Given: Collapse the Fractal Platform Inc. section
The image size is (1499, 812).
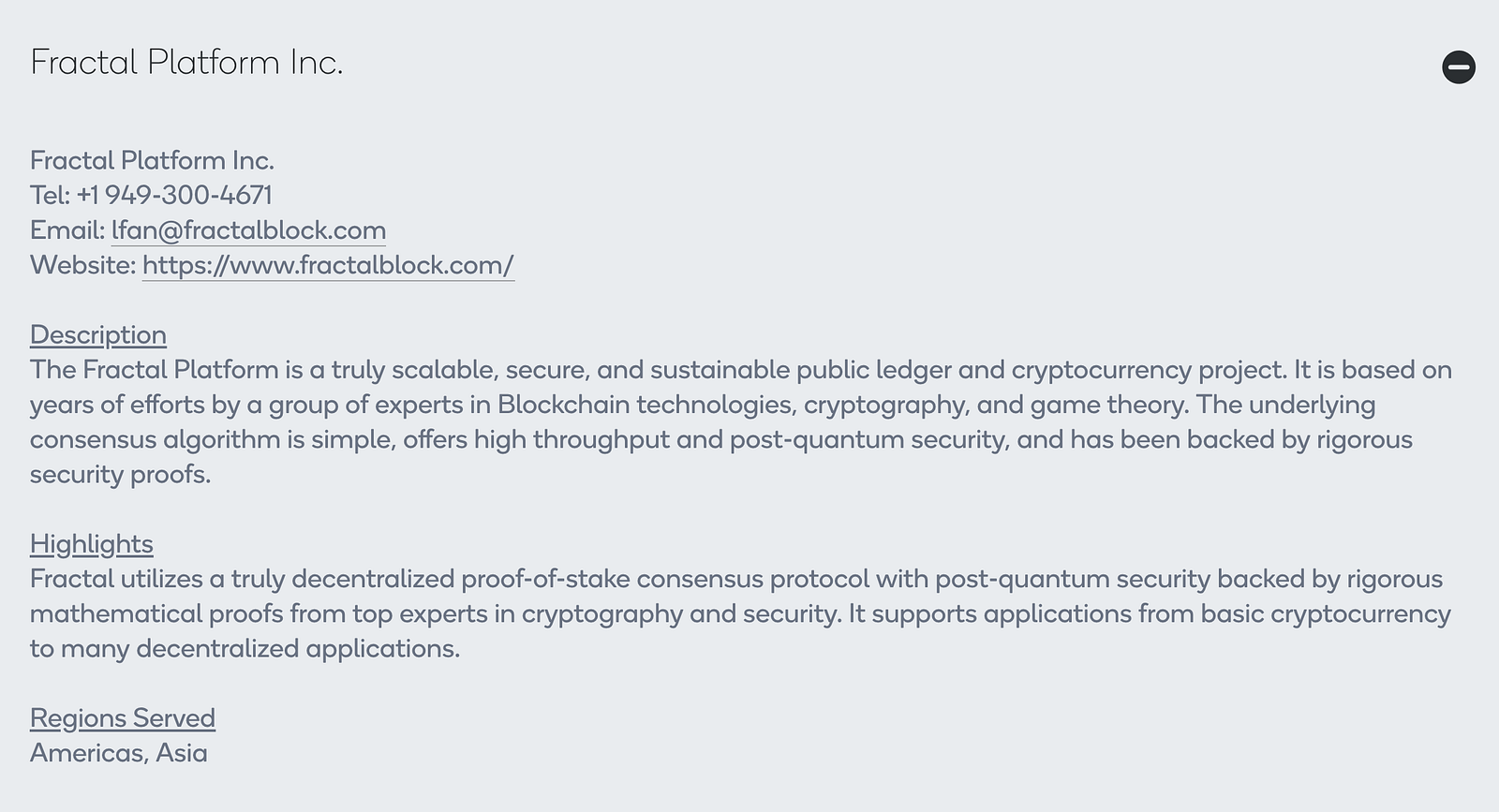Looking at the screenshot, I should pos(1458,67).
